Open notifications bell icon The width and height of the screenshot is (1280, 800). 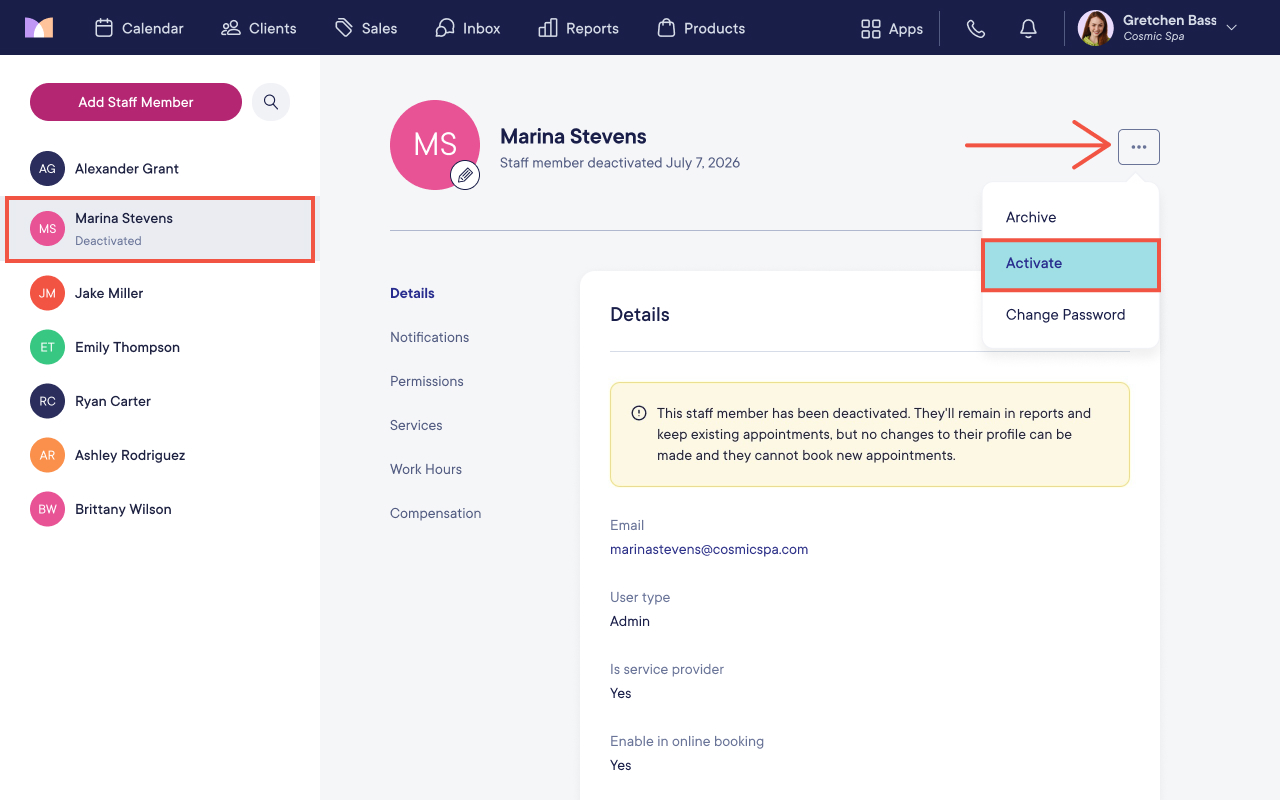click(1028, 29)
